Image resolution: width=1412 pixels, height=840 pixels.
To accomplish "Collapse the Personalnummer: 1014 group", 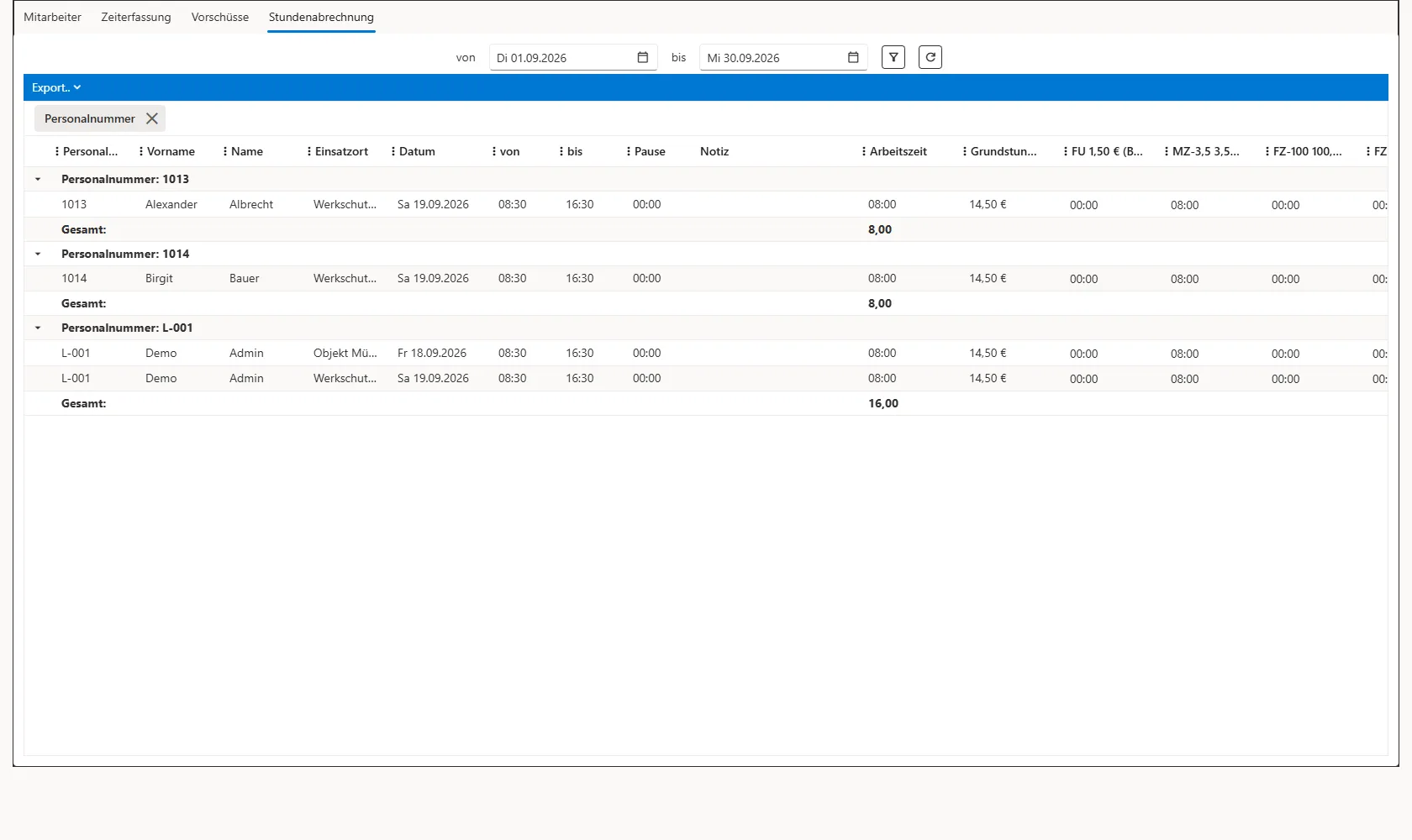I will click(x=38, y=254).
